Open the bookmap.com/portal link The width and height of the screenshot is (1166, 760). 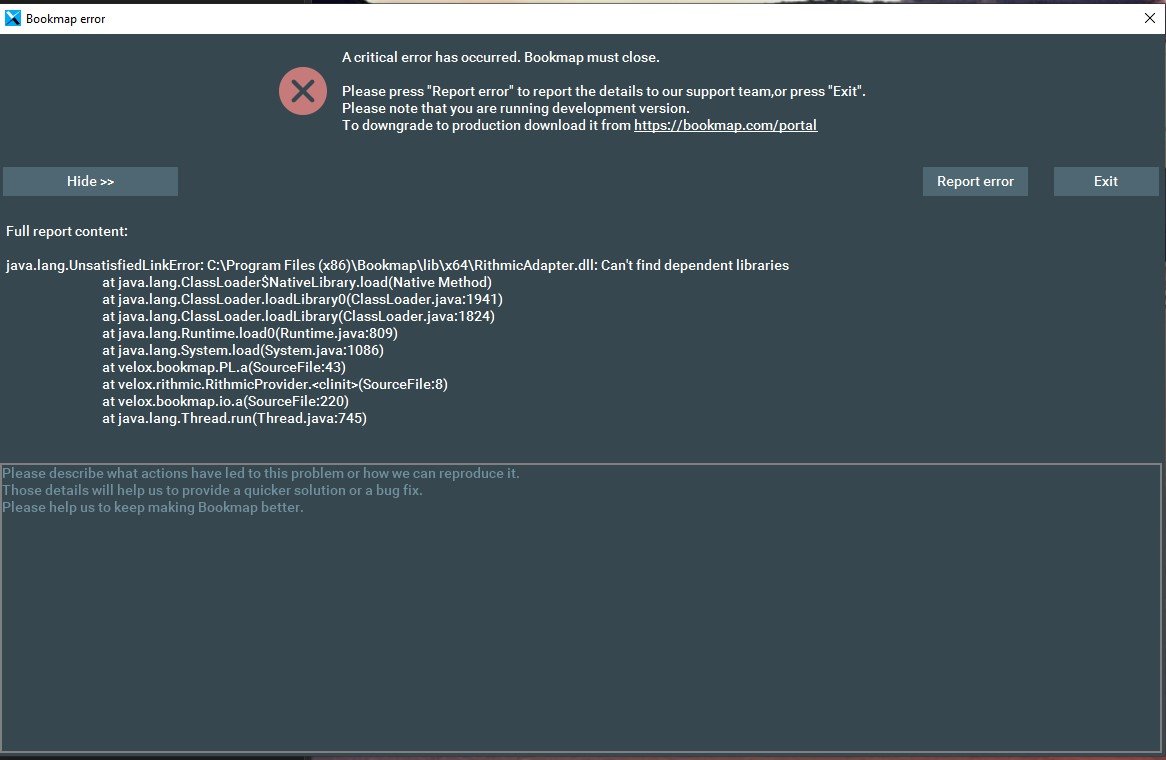tap(725, 126)
